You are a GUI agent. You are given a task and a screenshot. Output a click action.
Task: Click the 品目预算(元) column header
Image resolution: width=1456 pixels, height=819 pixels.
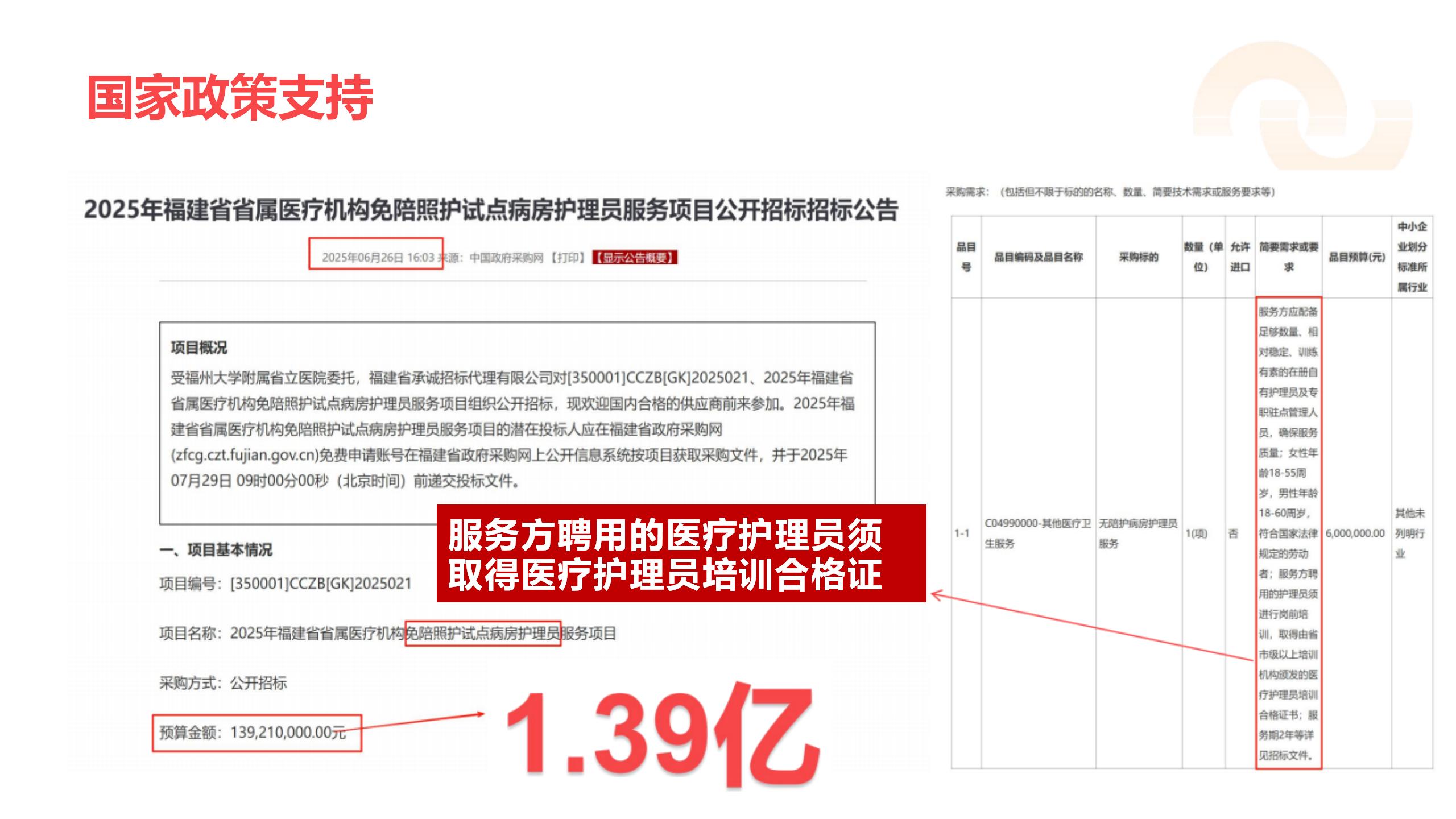[1356, 257]
